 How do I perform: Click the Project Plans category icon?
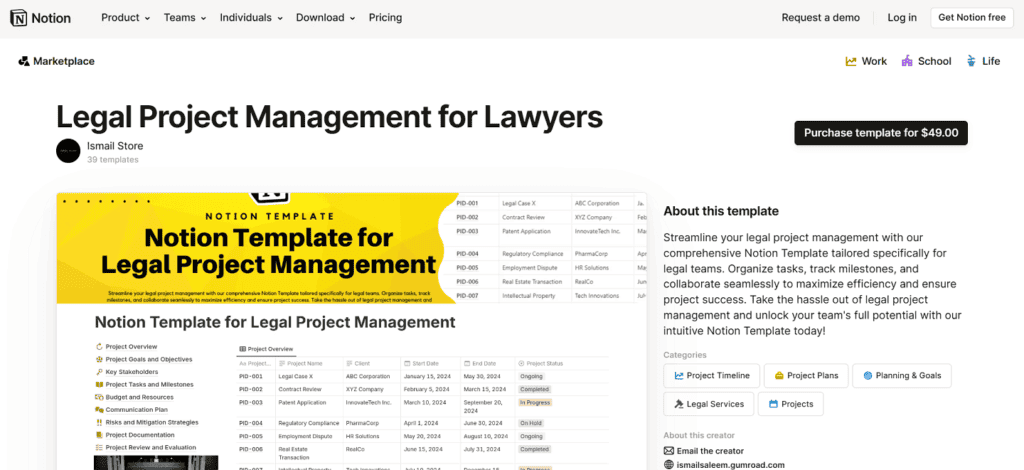point(779,376)
